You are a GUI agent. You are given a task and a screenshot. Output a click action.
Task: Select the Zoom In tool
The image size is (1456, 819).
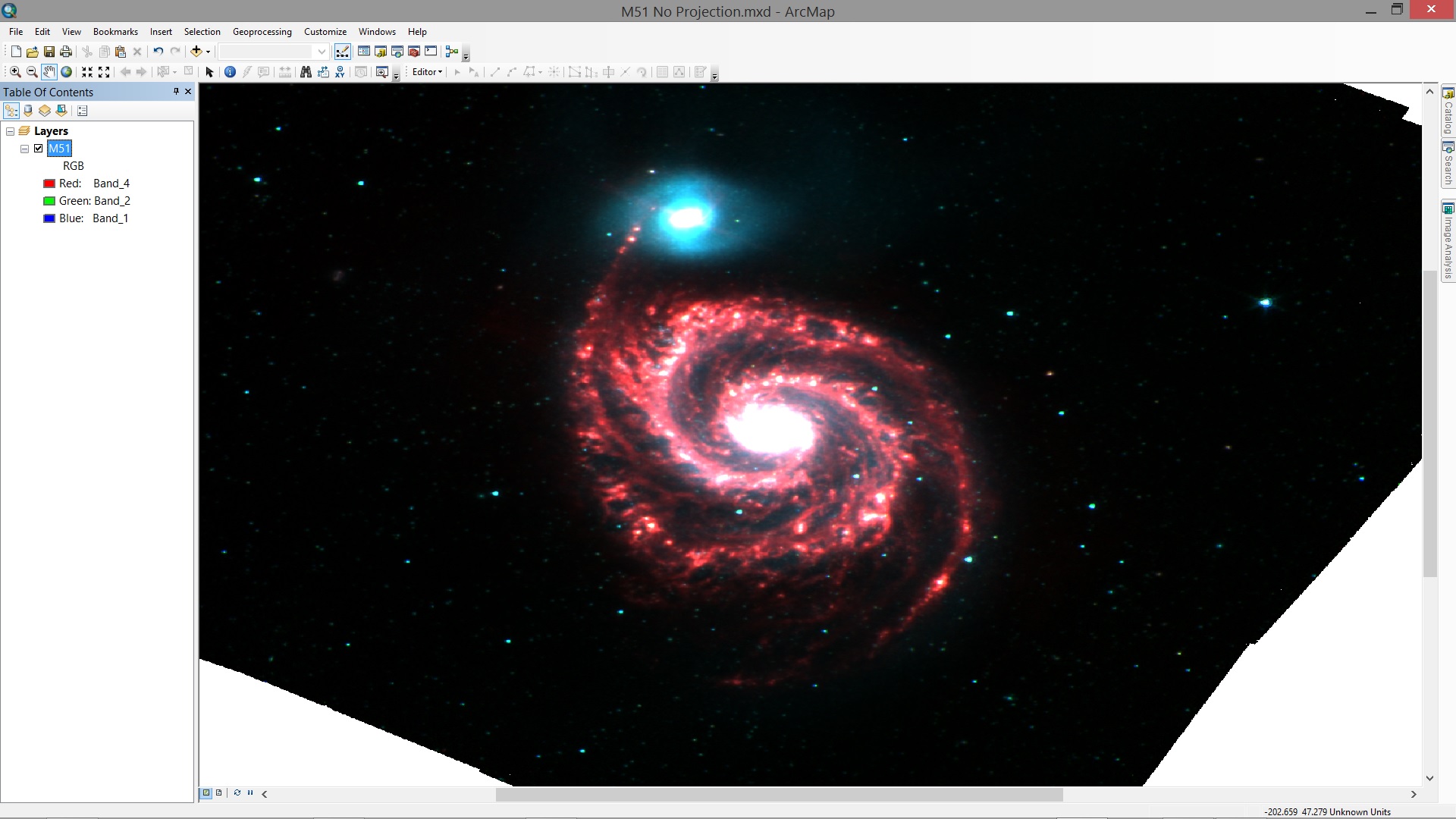point(14,71)
